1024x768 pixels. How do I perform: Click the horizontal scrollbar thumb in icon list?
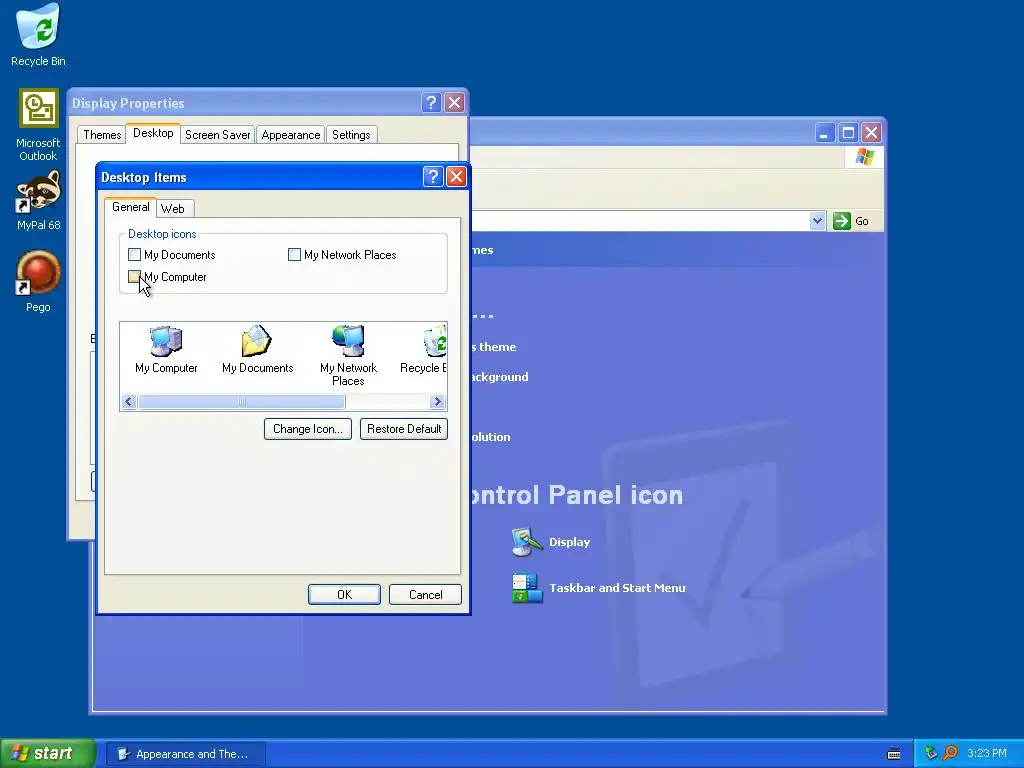tap(242, 402)
